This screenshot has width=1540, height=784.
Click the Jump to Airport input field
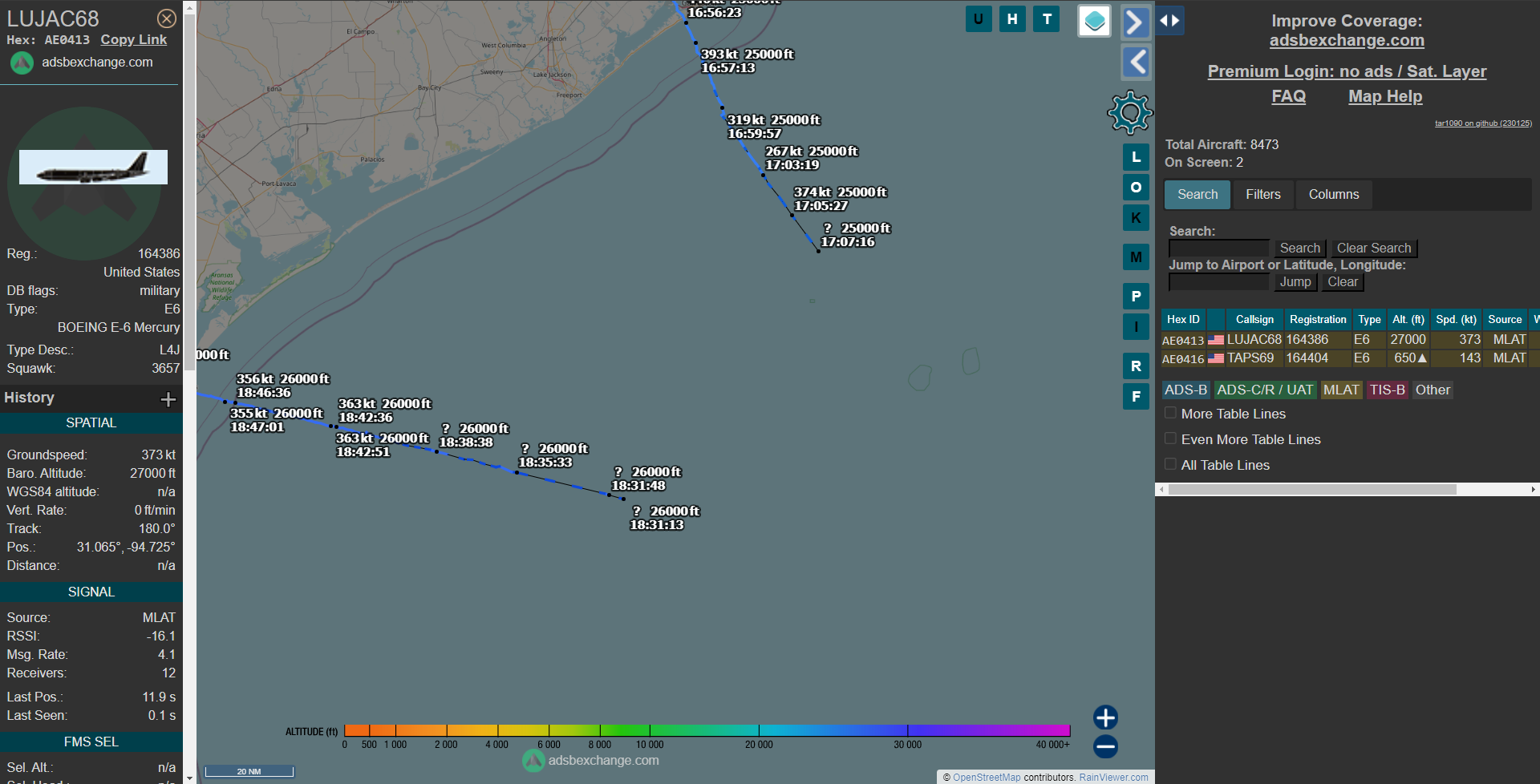pos(1219,282)
